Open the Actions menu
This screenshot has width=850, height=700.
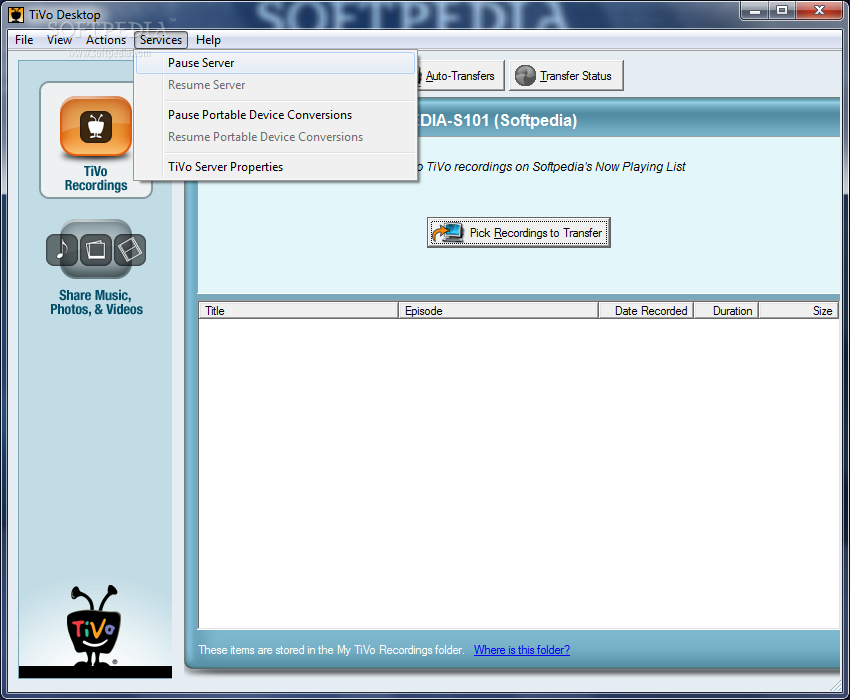tap(106, 40)
